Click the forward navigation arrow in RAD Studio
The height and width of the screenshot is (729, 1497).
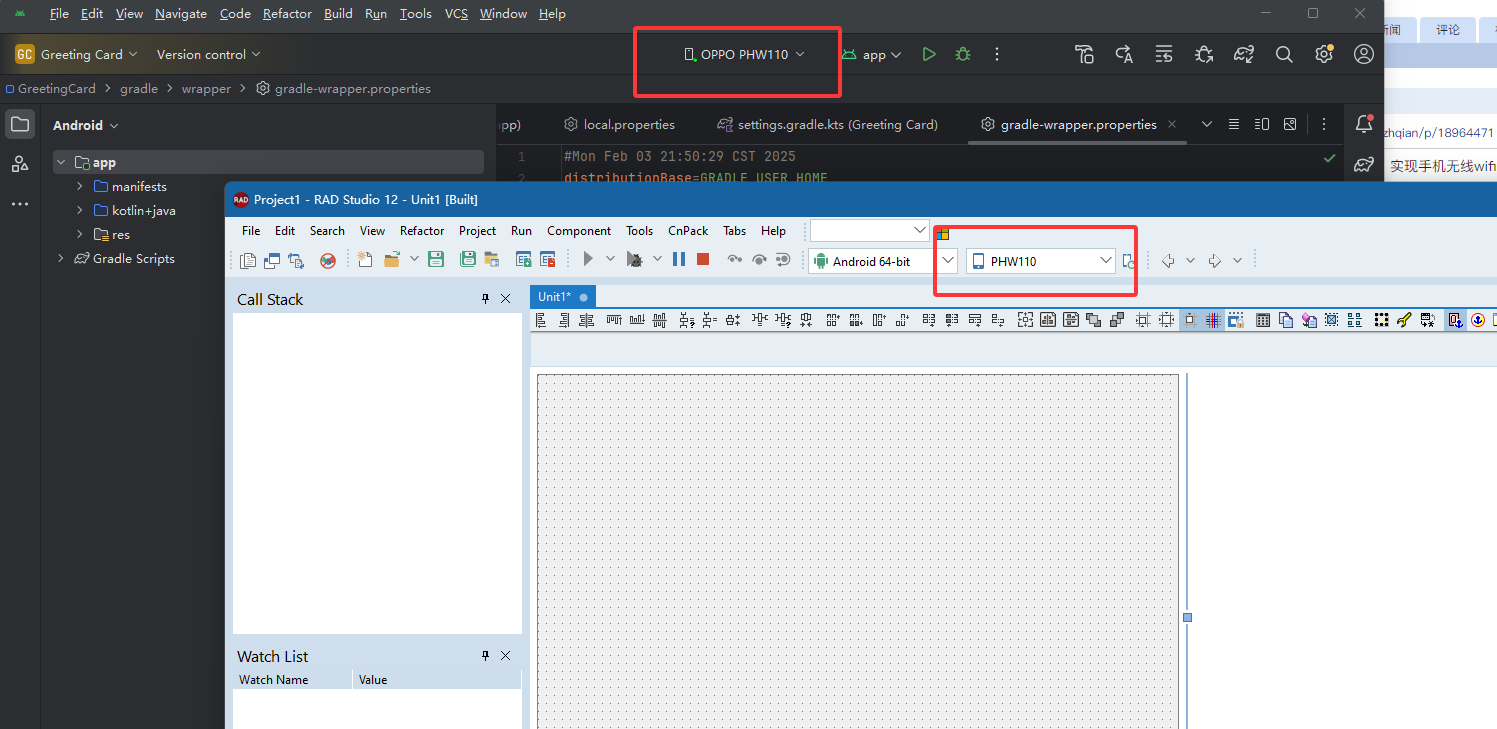pyautogui.click(x=1215, y=261)
